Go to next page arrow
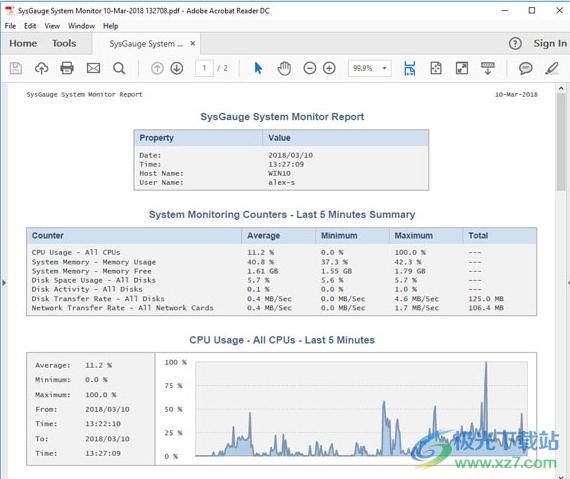This screenshot has height=479, width=570. 177,68
